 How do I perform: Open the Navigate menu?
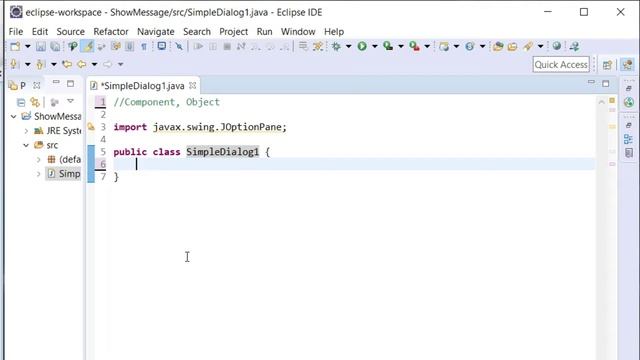(x=156, y=31)
